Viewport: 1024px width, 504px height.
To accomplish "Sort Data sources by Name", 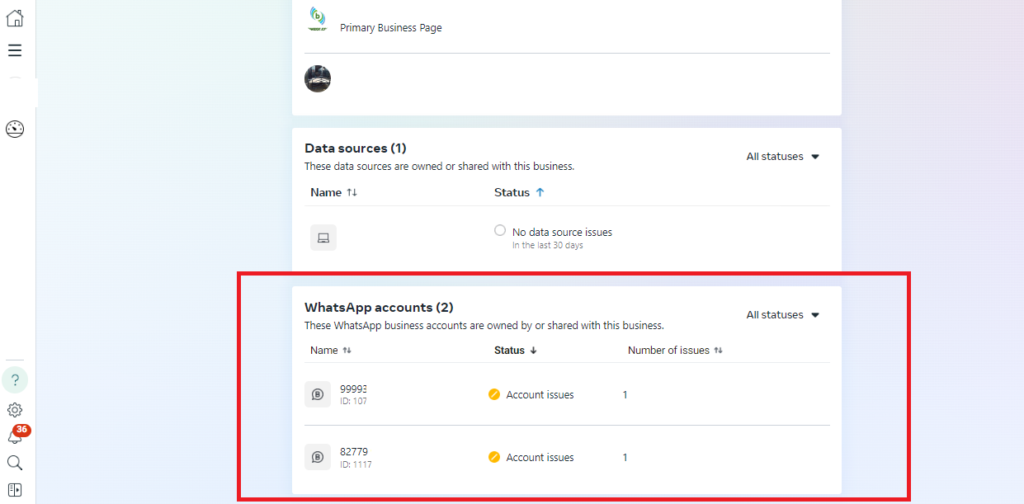I will (334, 193).
